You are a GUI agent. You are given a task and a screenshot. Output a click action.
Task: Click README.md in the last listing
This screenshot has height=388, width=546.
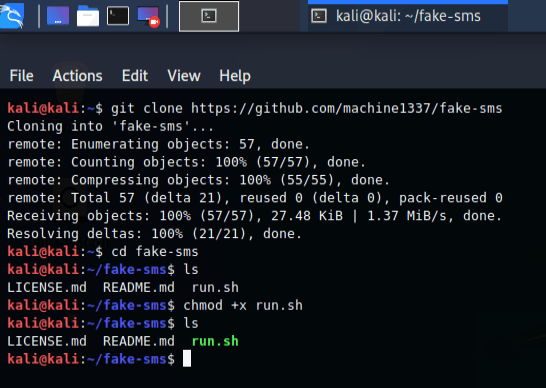(139, 341)
